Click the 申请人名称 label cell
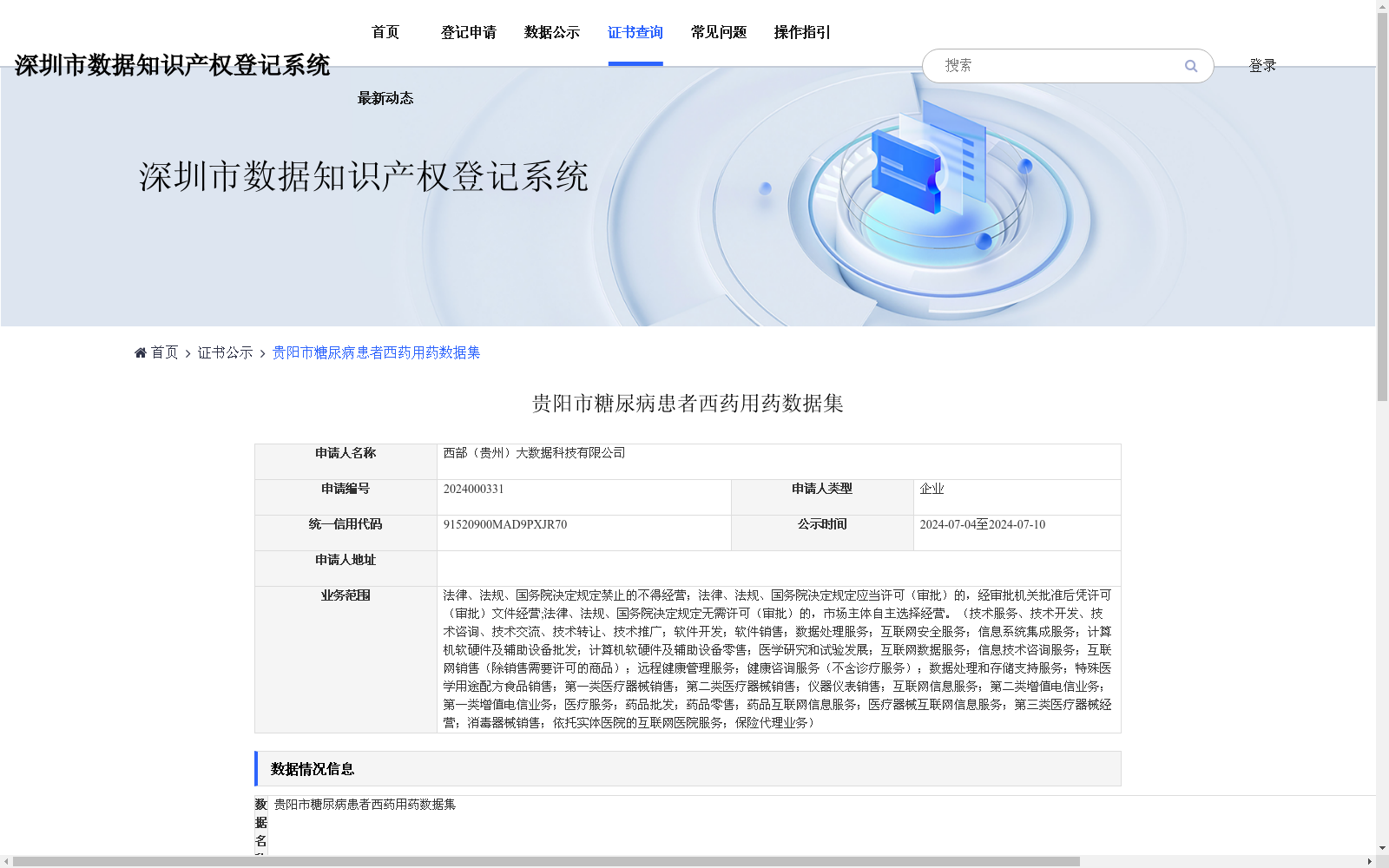This screenshot has width=1389, height=868. point(346,462)
